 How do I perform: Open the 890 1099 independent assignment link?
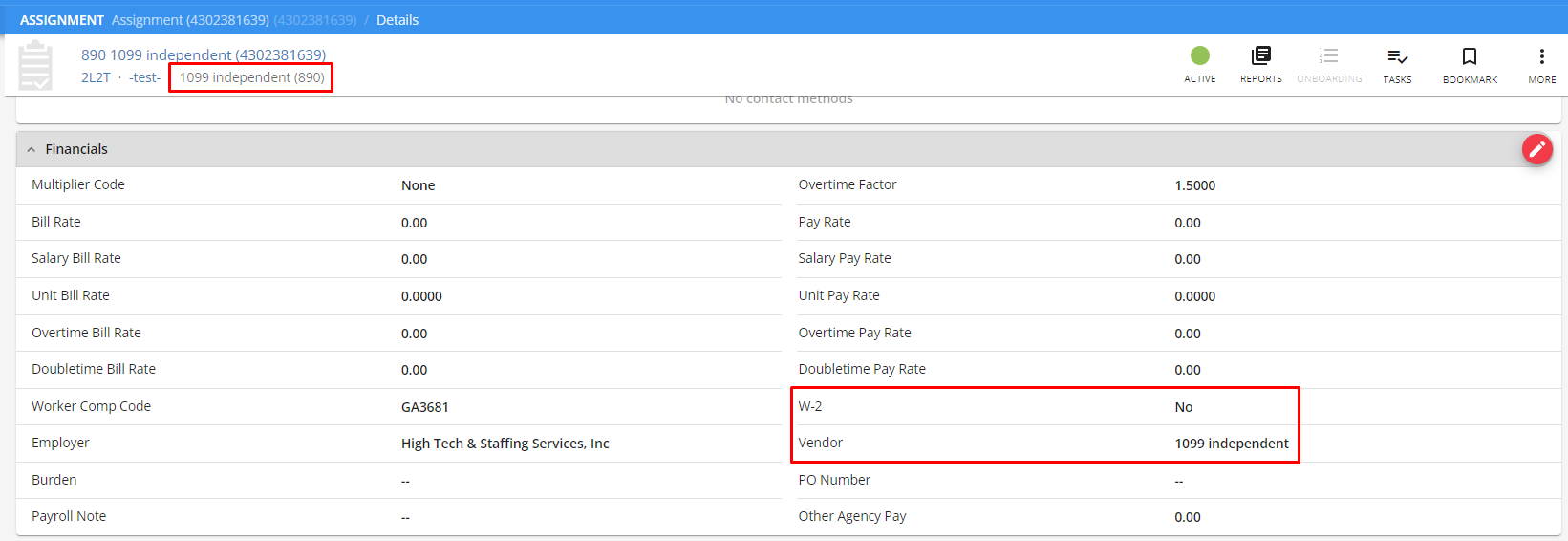click(204, 54)
